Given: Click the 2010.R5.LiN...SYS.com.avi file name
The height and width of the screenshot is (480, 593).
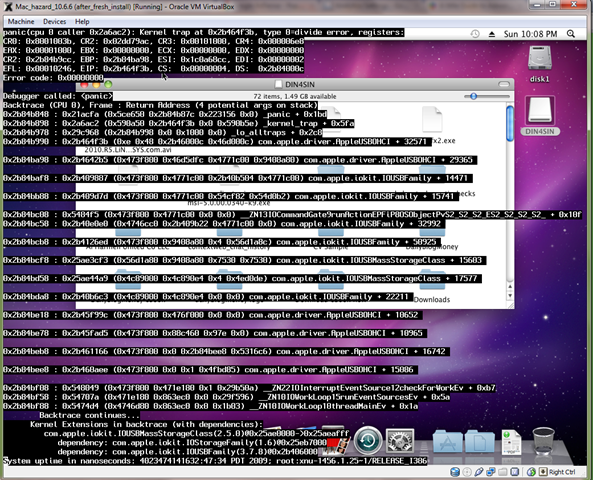Looking at the screenshot, I should point(128,150).
